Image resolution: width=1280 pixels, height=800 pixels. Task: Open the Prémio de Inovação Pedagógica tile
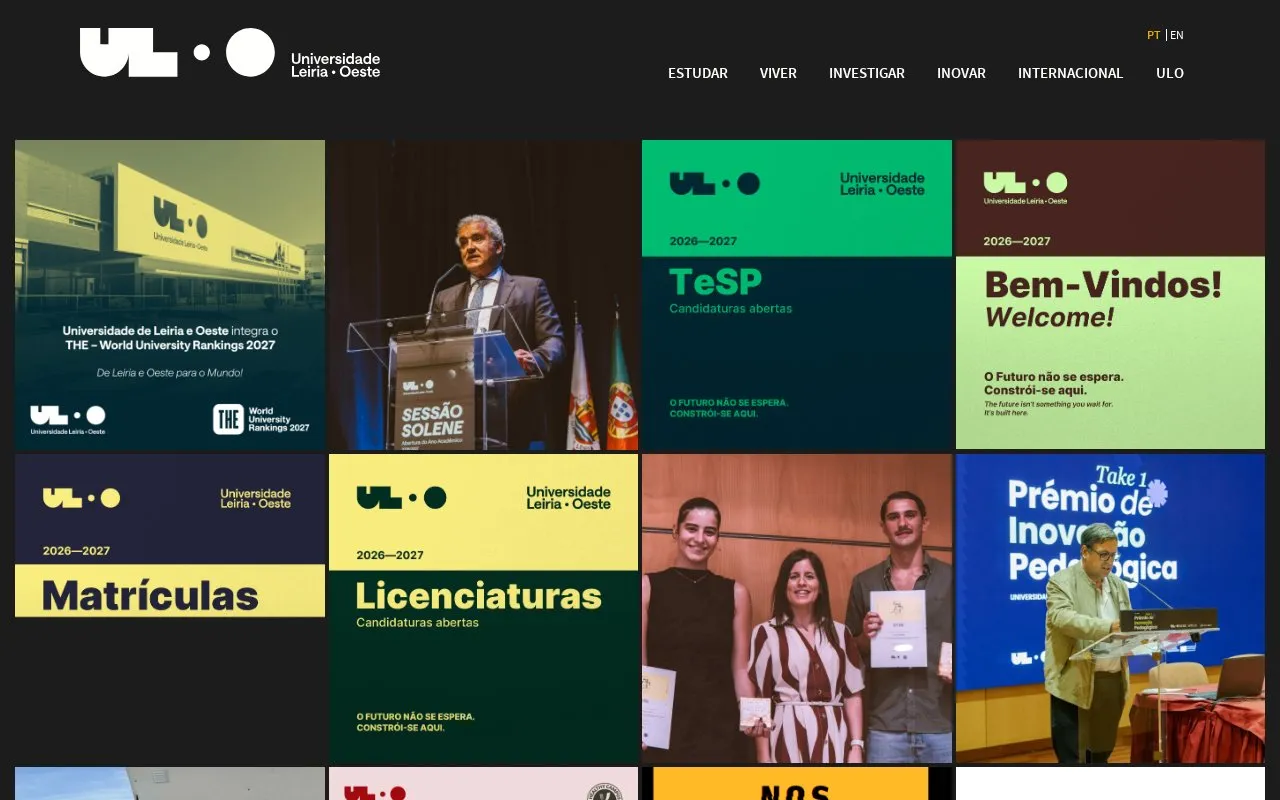(x=1110, y=609)
